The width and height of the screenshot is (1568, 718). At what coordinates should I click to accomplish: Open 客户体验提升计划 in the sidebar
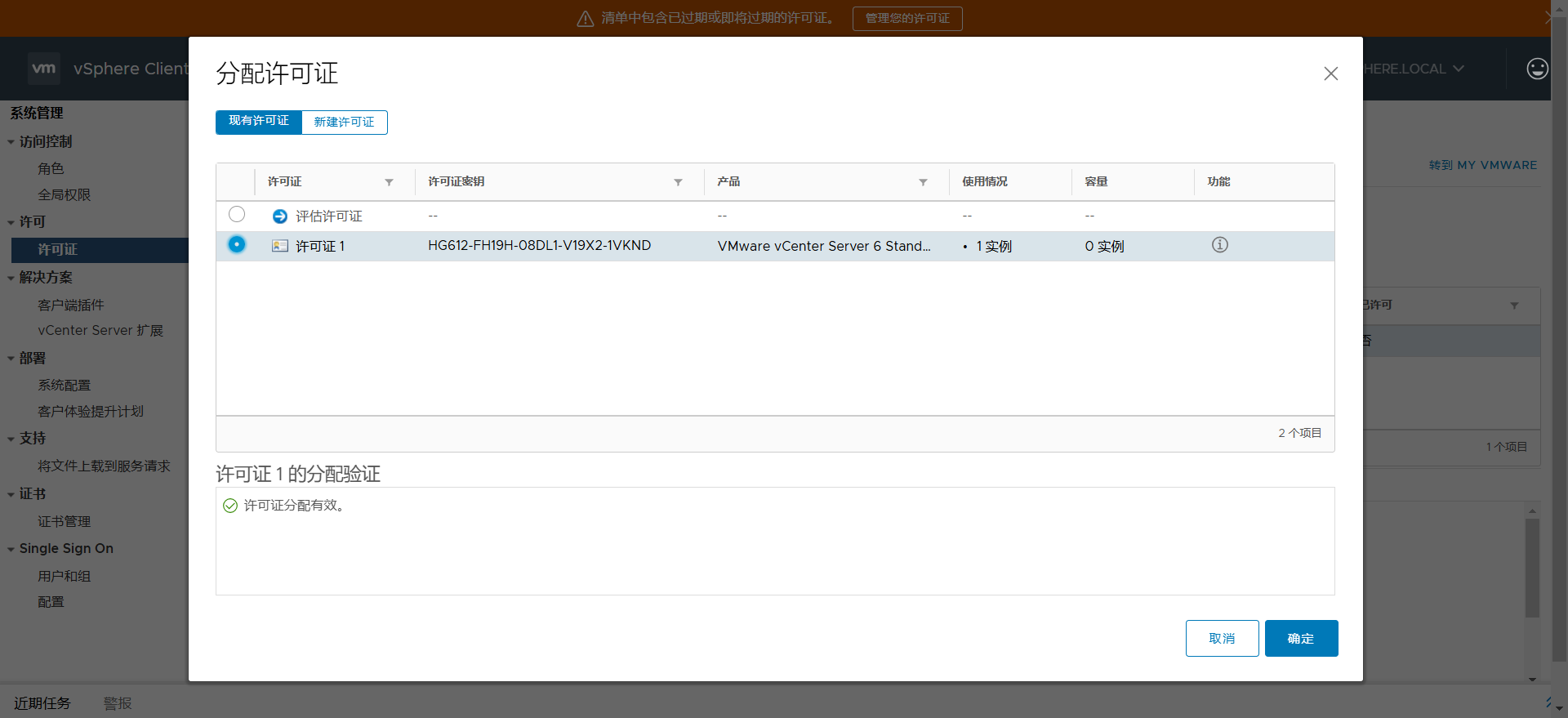91,411
